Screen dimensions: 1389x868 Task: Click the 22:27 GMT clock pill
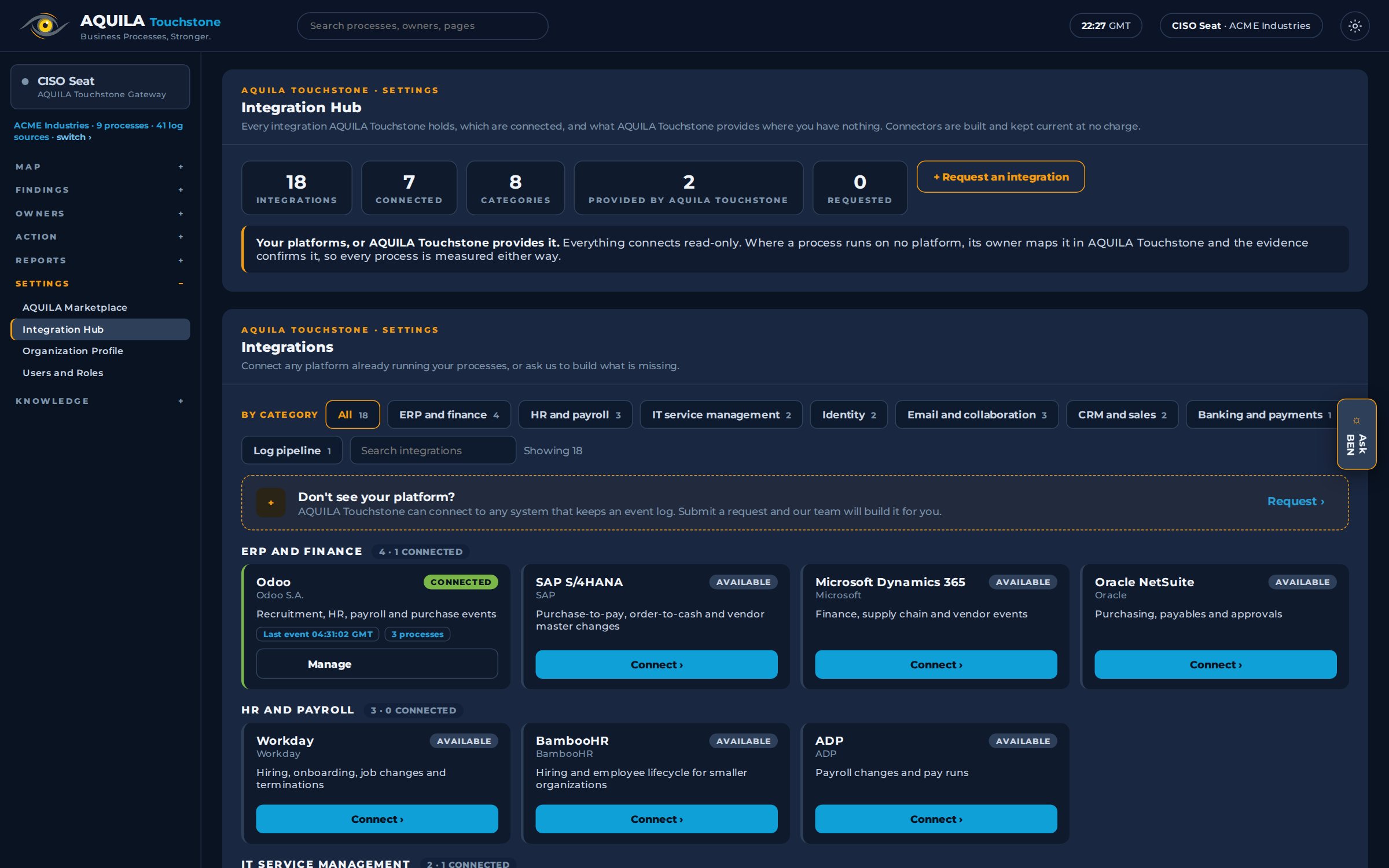click(x=1105, y=26)
